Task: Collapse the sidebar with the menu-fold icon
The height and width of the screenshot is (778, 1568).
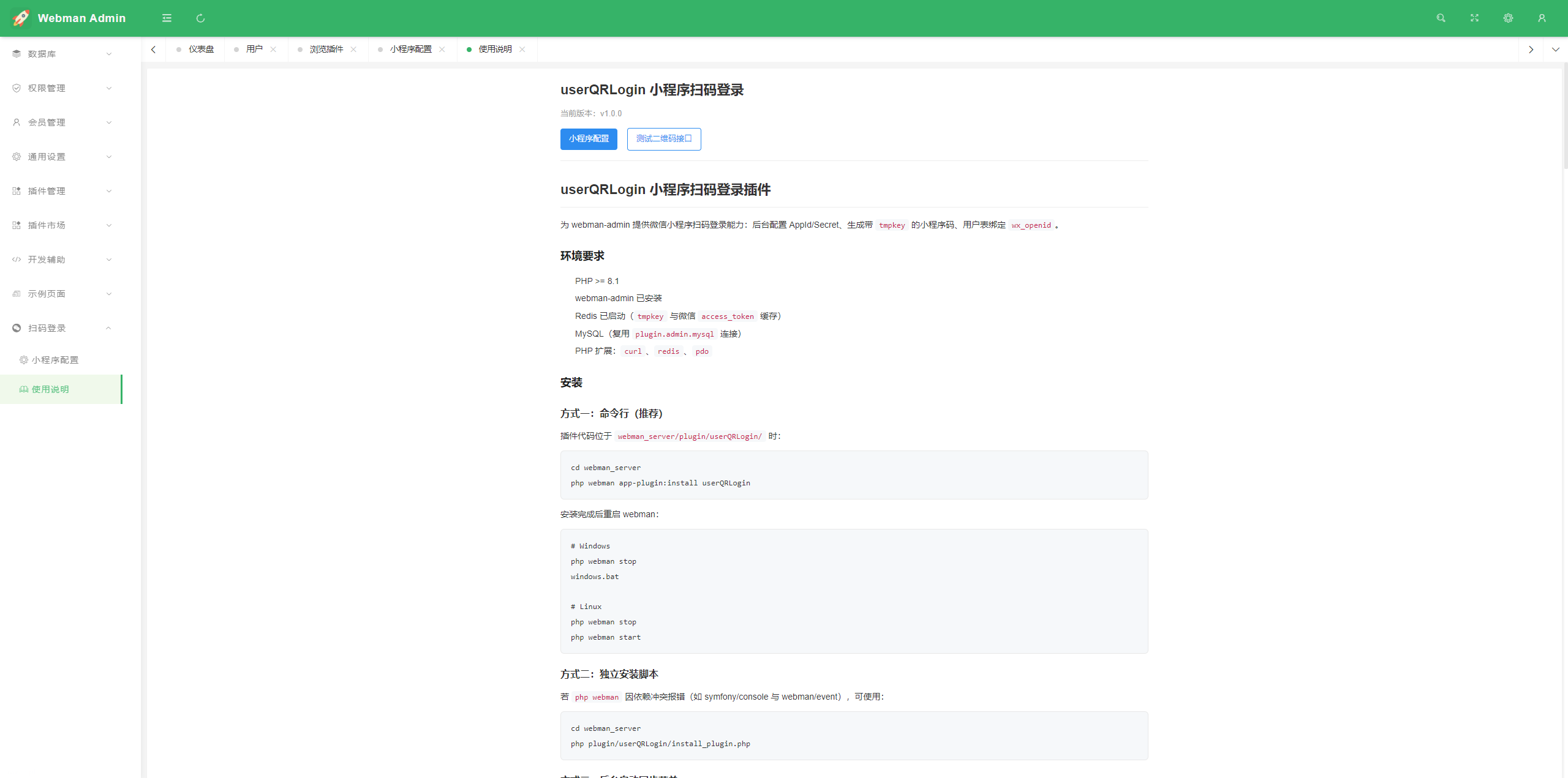Action: pyautogui.click(x=167, y=18)
